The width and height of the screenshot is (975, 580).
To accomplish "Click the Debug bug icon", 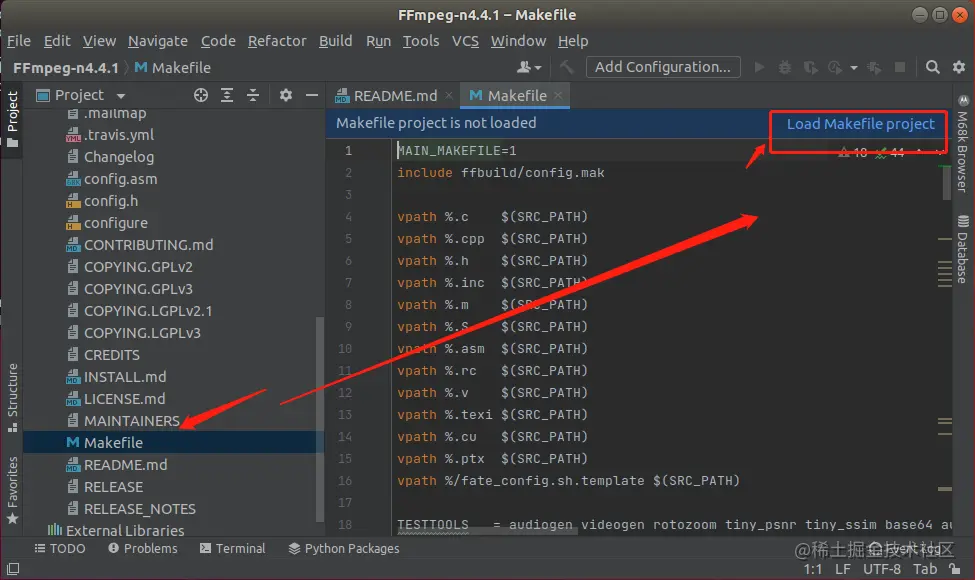I will [785, 67].
